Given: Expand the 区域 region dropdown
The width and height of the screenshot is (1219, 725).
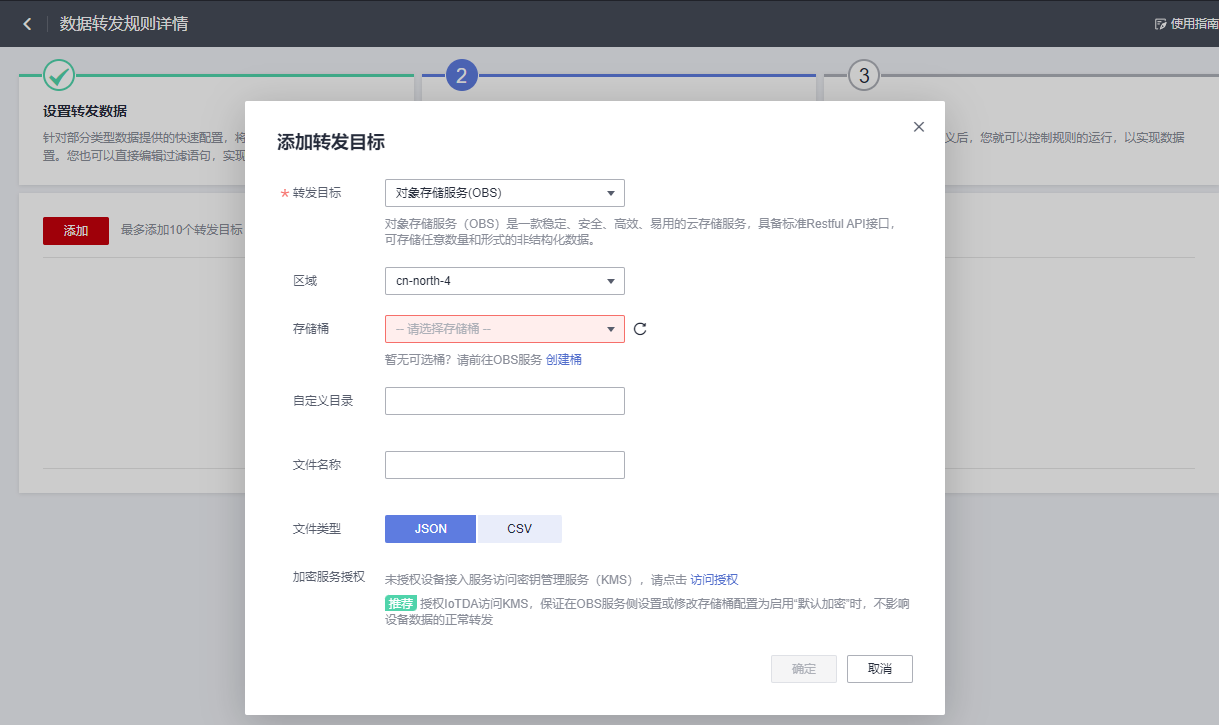Looking at the screenshot, I should tap(504, 281).
